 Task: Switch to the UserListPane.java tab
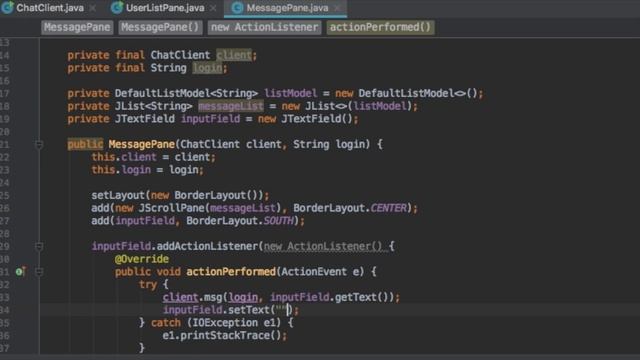164,8
